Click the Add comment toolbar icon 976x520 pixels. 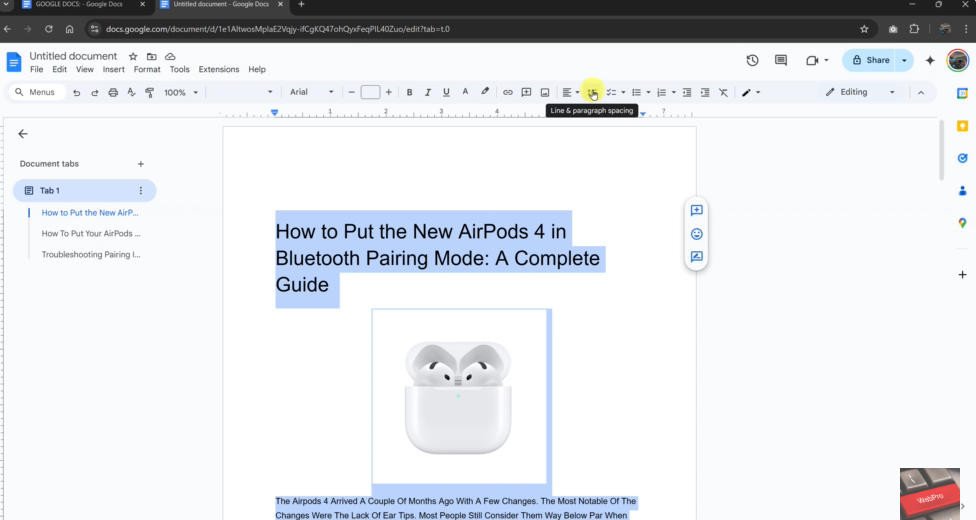coord(526,92)
